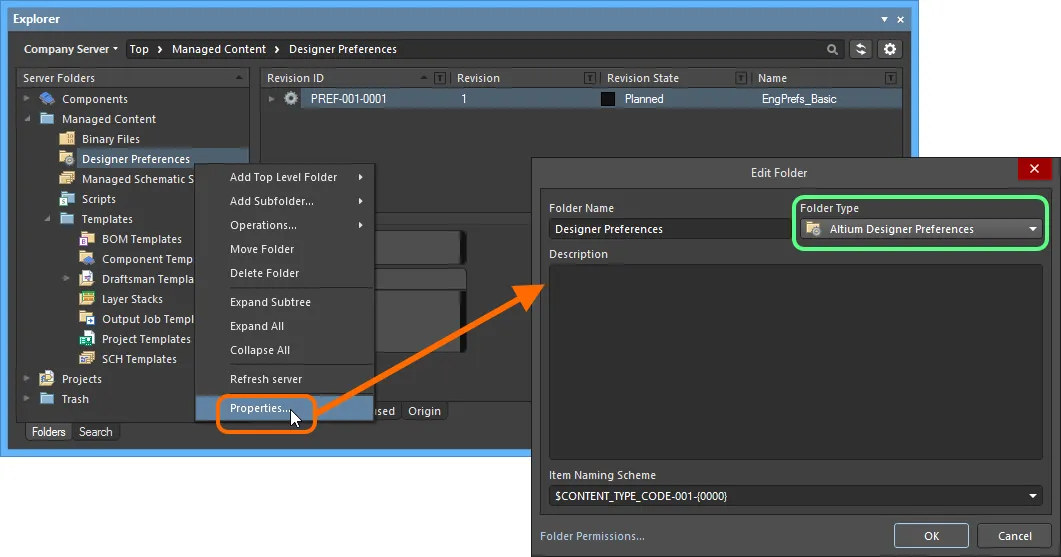Click the Projects folder icon
Image resolution: width=1061 pixels, height=557 pixels.
47,378
